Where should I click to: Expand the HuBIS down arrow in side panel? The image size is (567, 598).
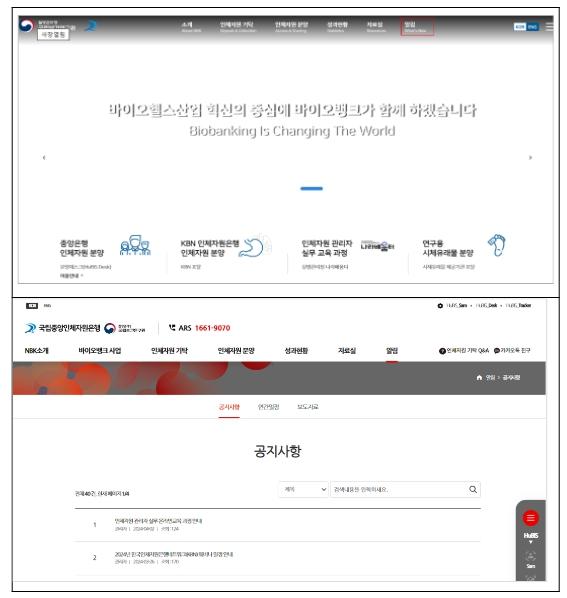click(530, 542)
